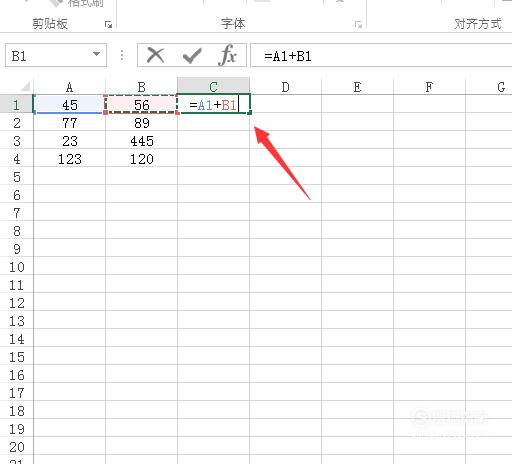This screenshot has width=512, height=464.
Task: Select row 16 header
Action: tap(17, 374)
